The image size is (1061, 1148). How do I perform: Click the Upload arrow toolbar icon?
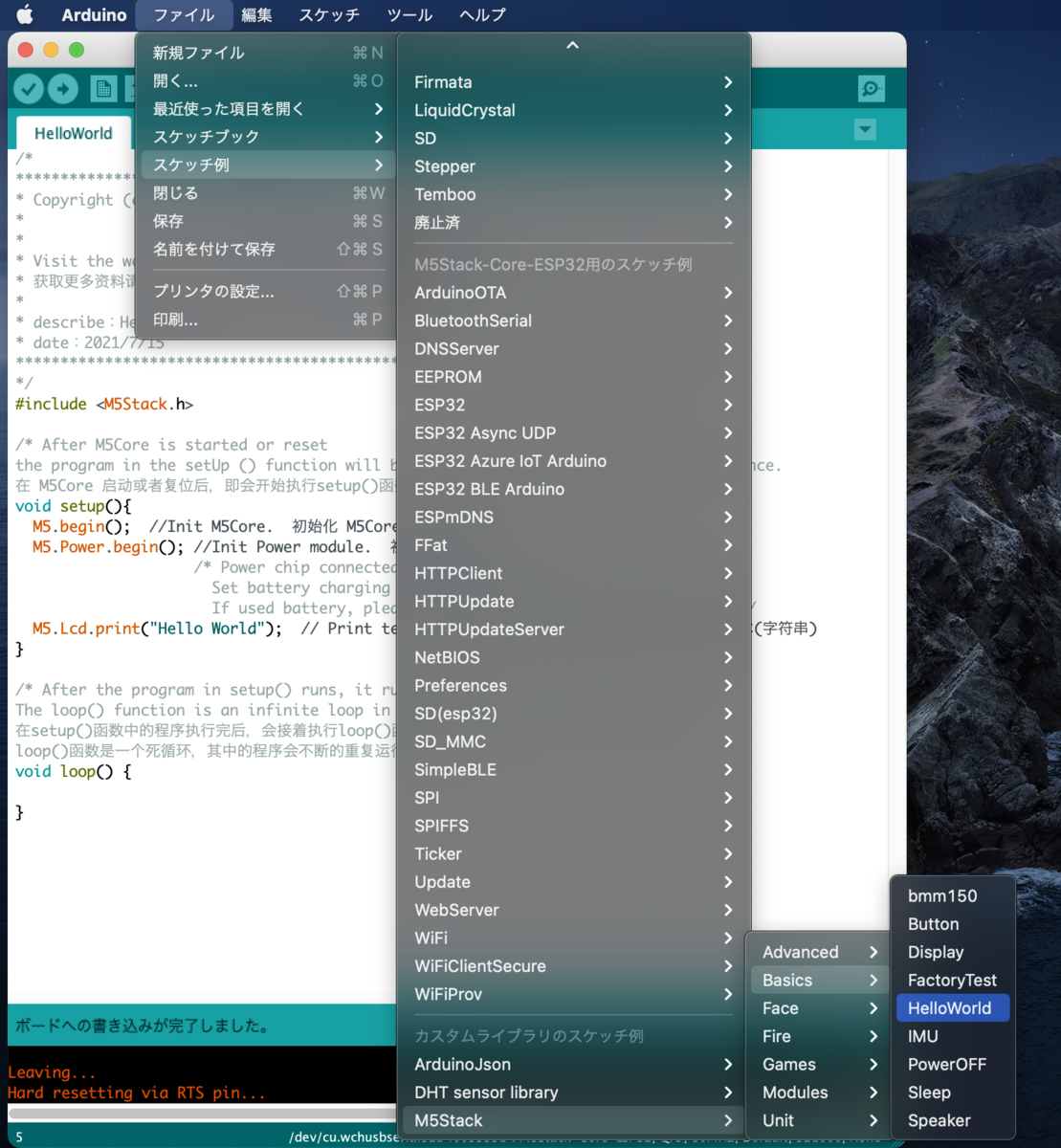tap(63, 89)
